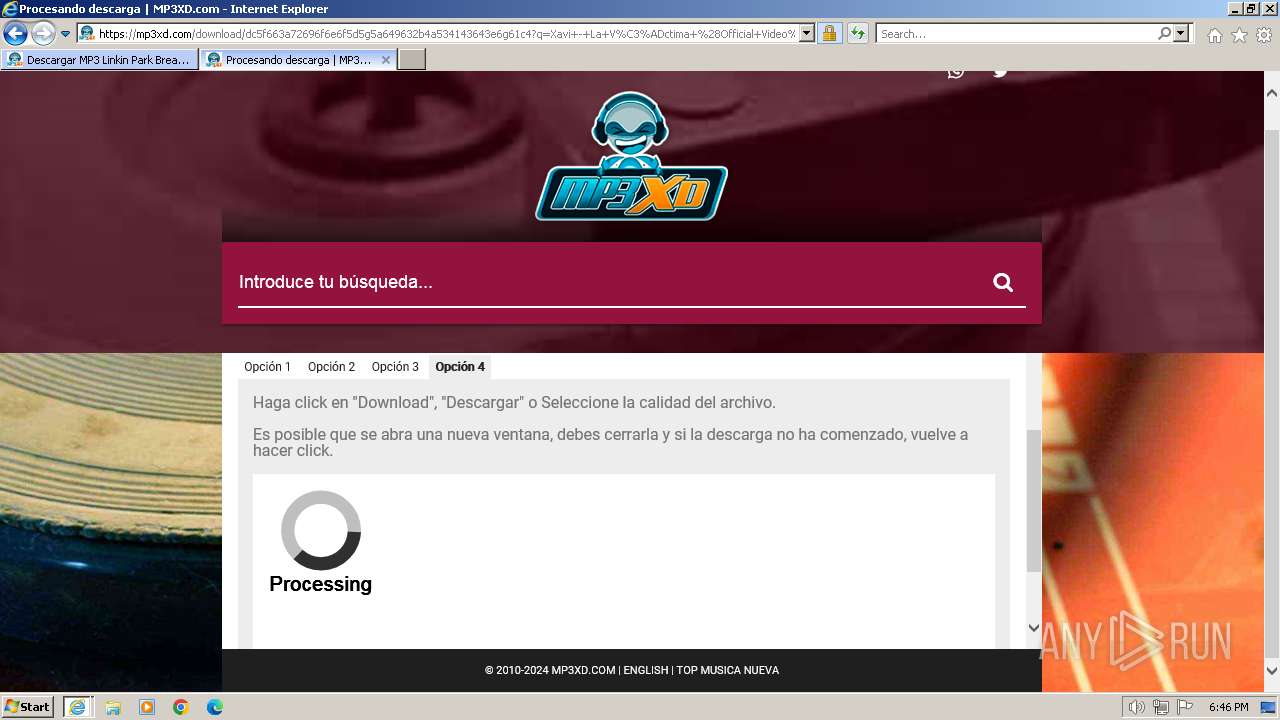The width and height of the screenshot is (1280, 720).
Task: Switch to Descargar MP3 Linkin Park tab
Action: [99, 60]
